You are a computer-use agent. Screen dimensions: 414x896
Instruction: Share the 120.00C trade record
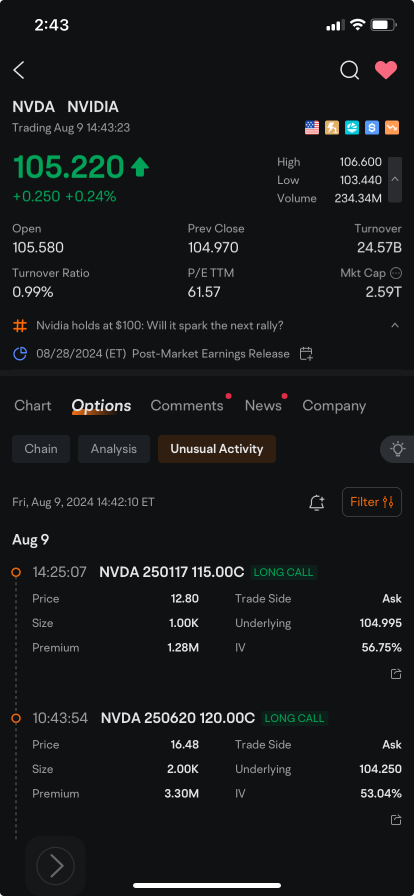(396, 820)
